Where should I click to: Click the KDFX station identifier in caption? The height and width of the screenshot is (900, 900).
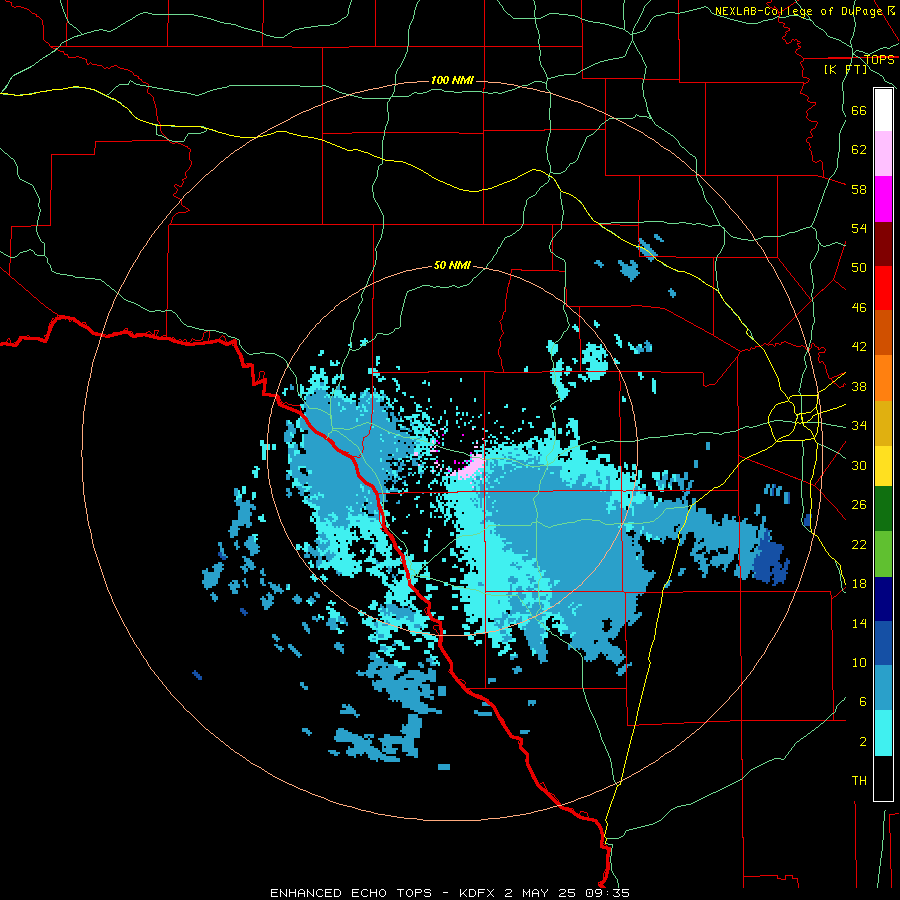coord(479,893)
